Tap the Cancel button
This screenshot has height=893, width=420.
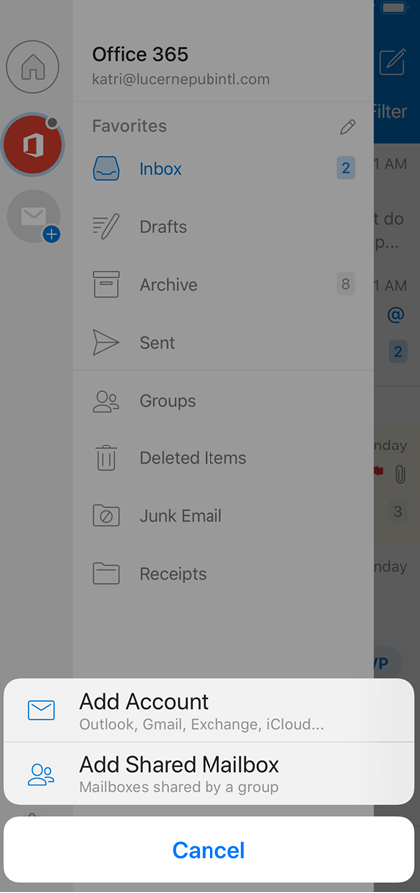(209, 850)
